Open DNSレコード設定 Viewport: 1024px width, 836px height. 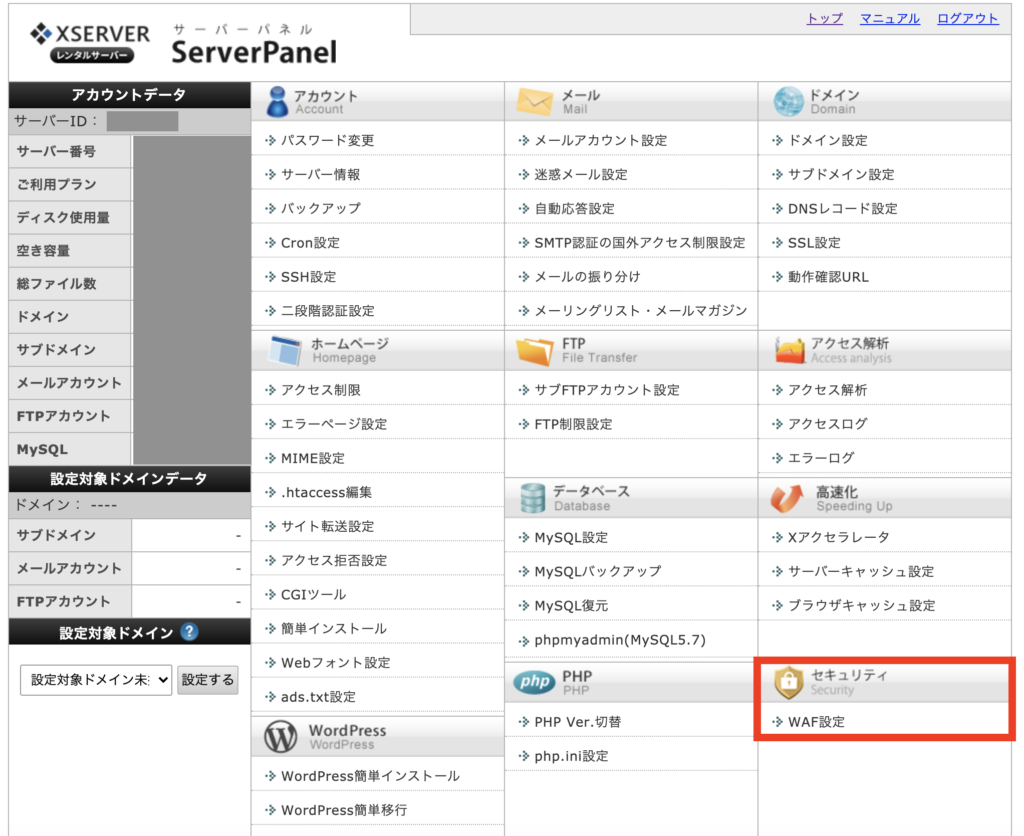842,208
